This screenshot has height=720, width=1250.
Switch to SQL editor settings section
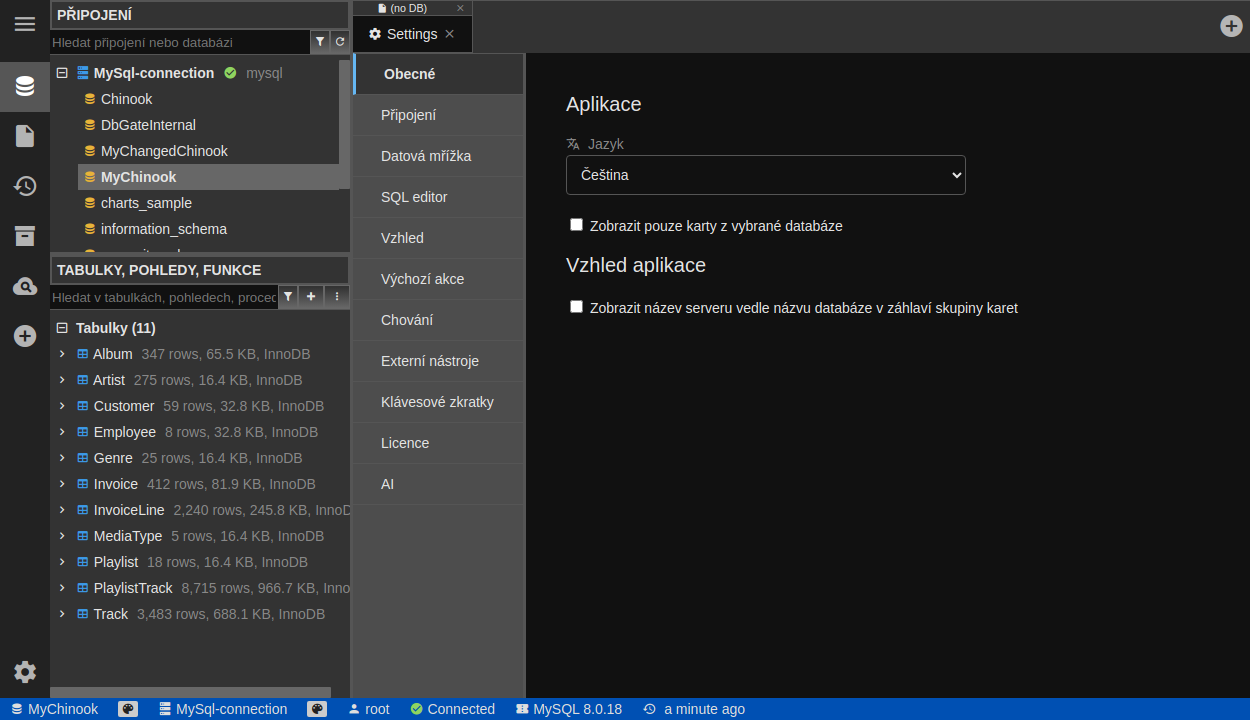coord(414,197)
